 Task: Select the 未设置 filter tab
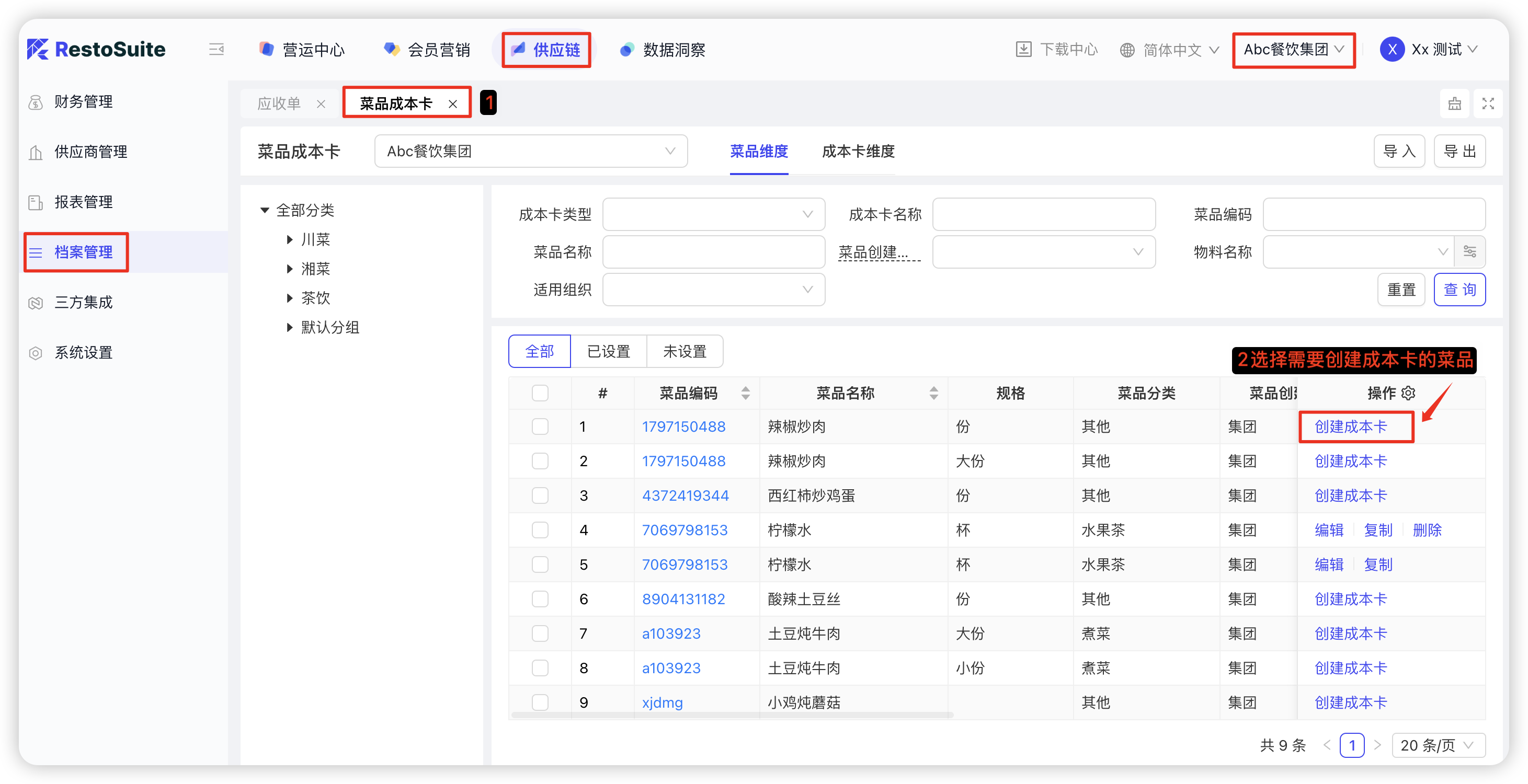(685, 351)
